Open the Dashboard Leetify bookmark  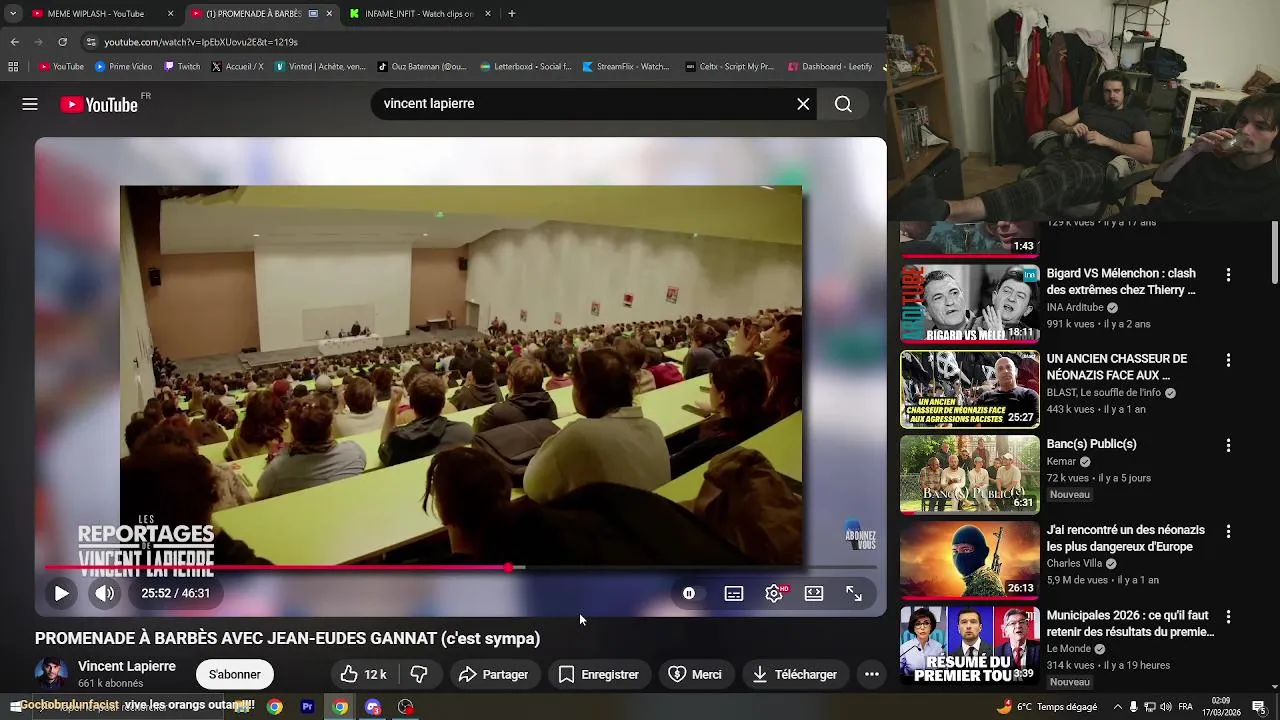(830, 67)
